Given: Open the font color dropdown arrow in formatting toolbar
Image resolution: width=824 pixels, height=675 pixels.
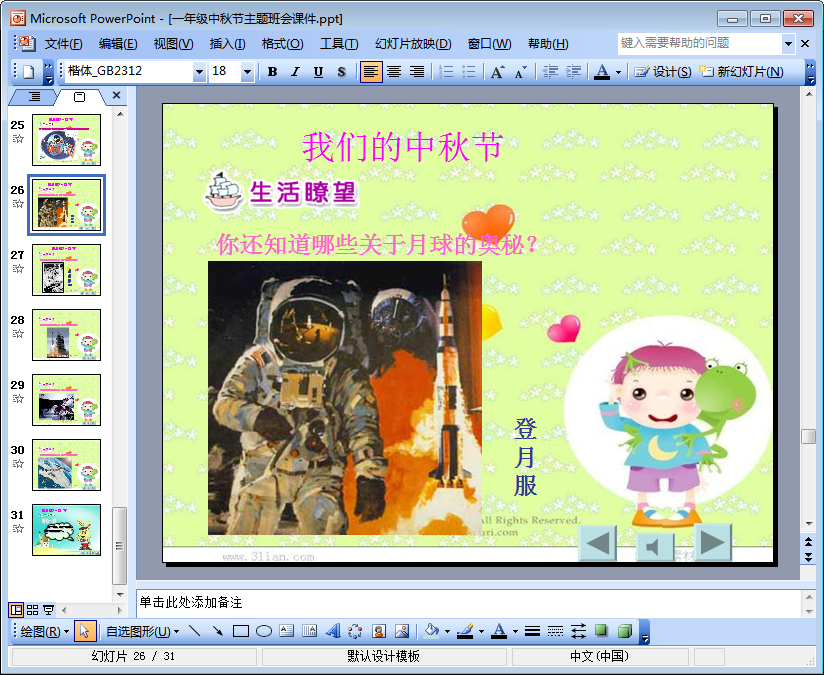Looking at the screenshot, I should pyautogui.click(x=618, y=72).
